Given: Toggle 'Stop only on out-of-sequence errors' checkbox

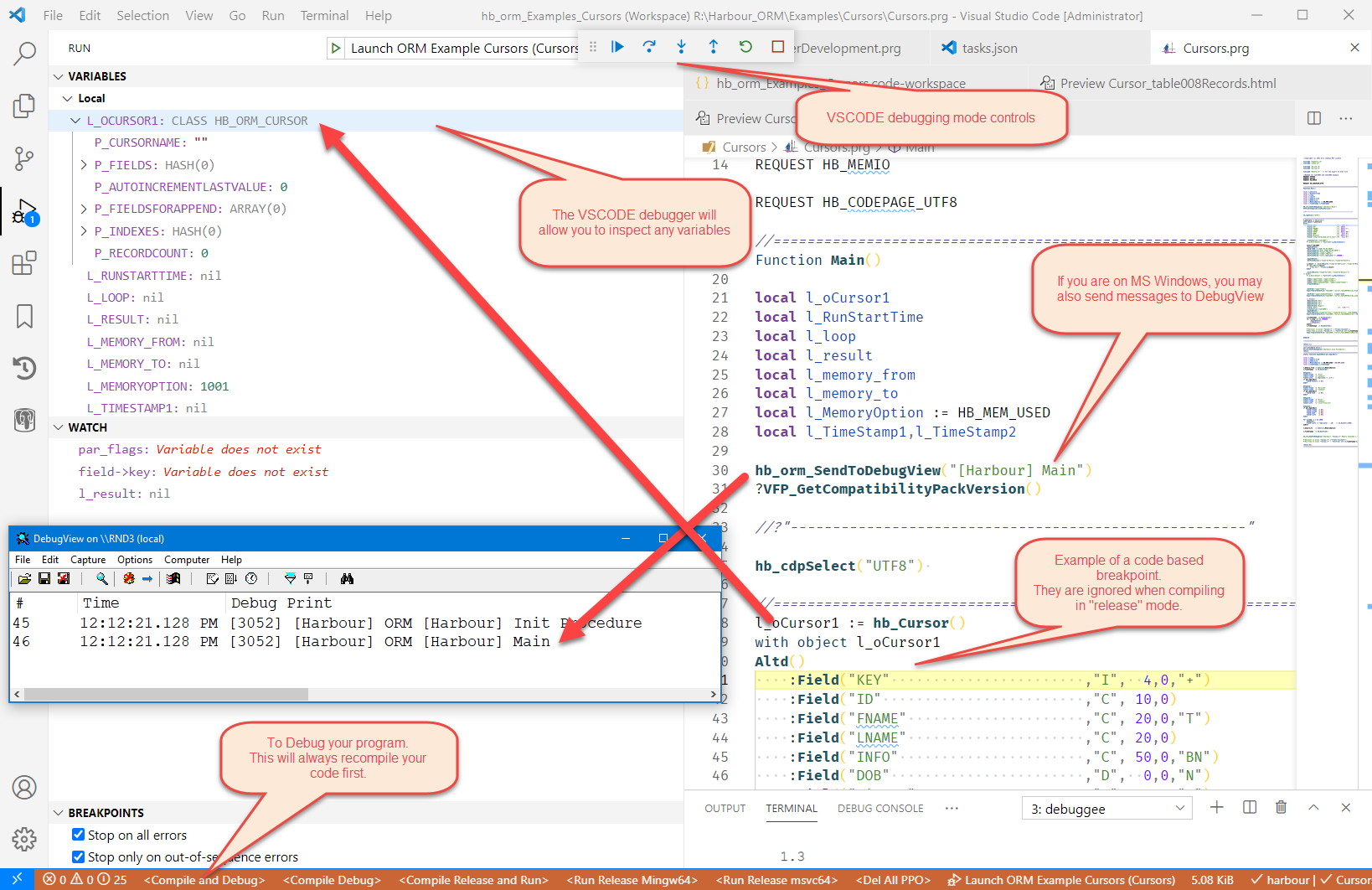Looking at the screenshot, I should point(79,856).
